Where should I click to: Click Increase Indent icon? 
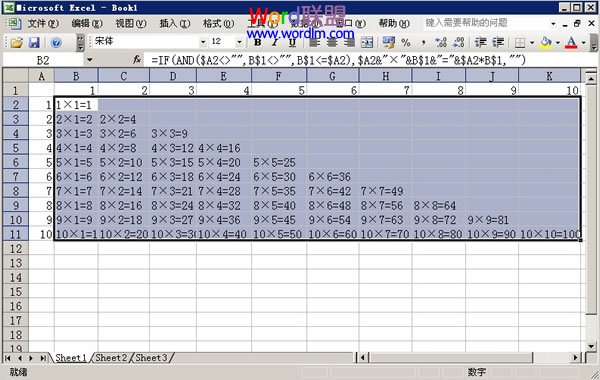pyautogui.click(x=498, y=42)
